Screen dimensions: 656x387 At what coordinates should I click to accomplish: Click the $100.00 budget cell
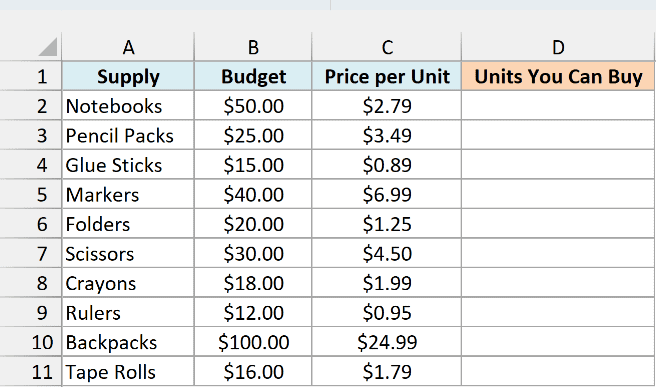pyautogui.click(x=253, y=342)
